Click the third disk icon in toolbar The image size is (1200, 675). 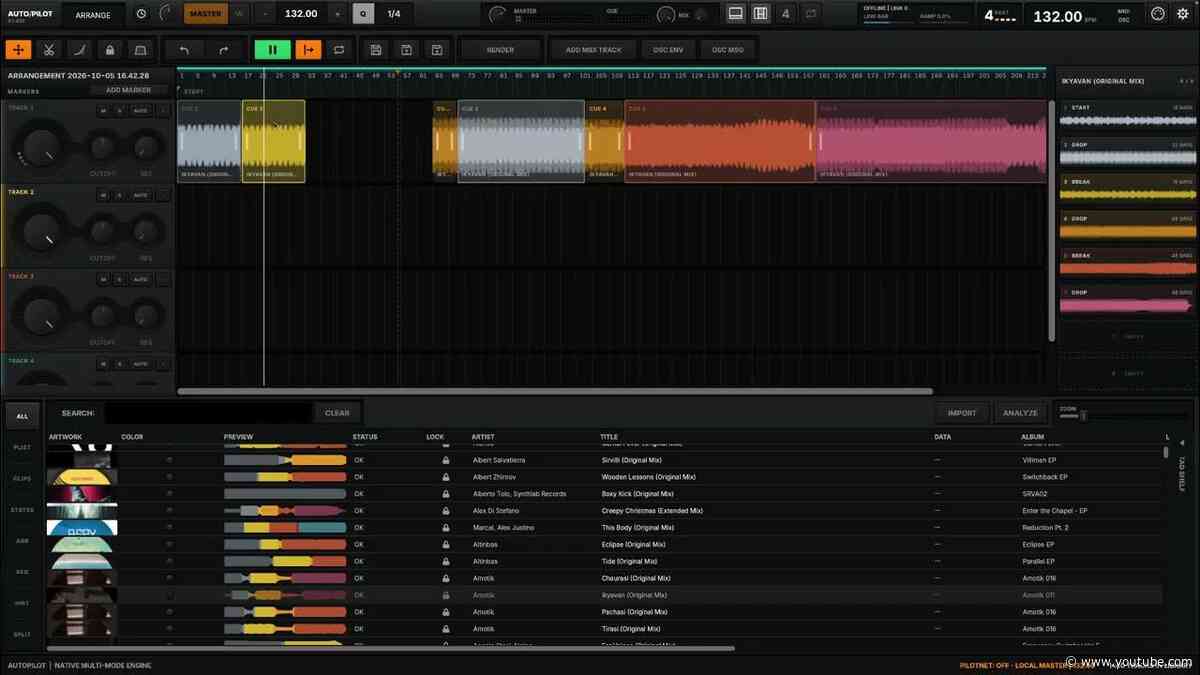[x=437, y=50]
